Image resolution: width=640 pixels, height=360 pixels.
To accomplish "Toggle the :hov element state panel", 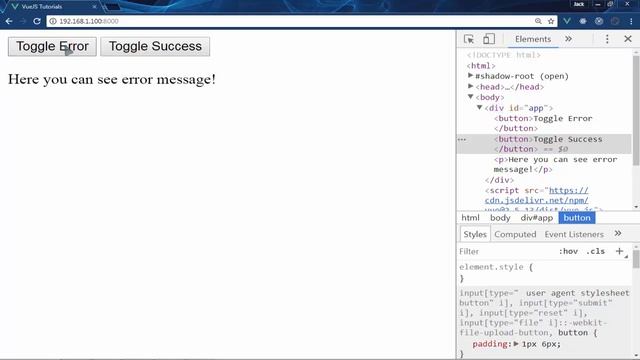I will click(568, 251).
